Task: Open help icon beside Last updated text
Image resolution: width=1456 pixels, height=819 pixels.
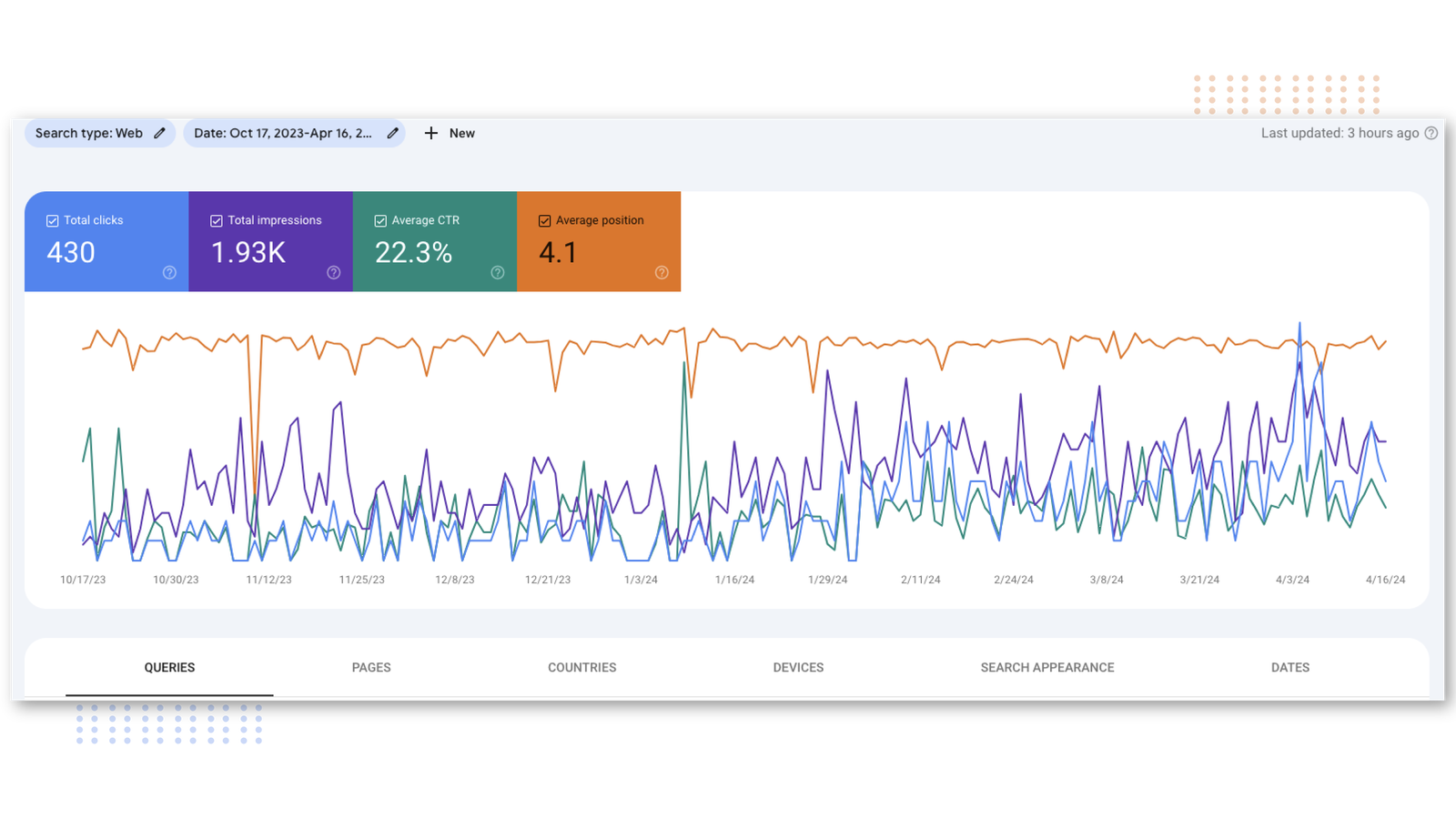Action: (1431, 133)
